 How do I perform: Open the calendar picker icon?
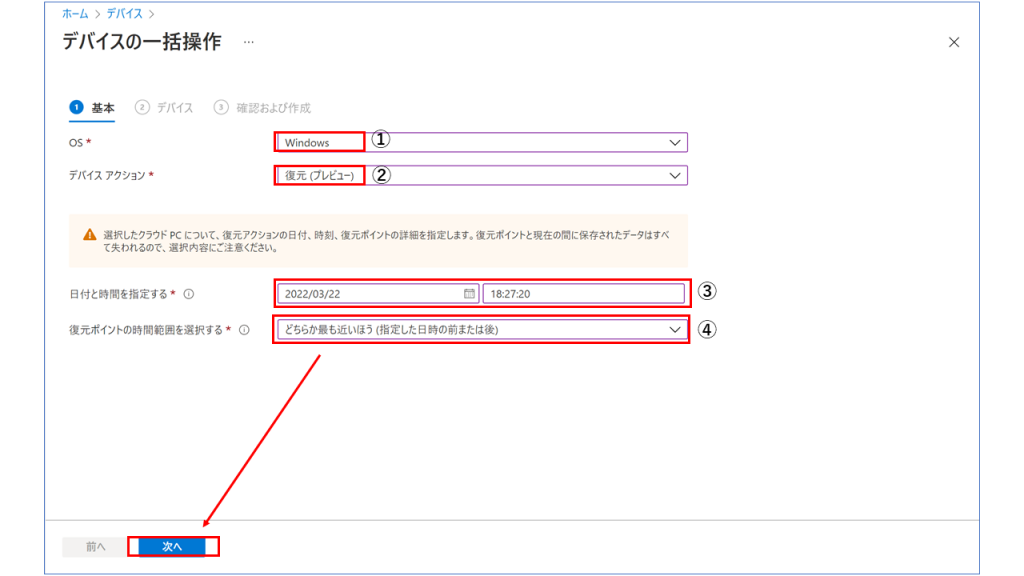(x=469, y=294)
